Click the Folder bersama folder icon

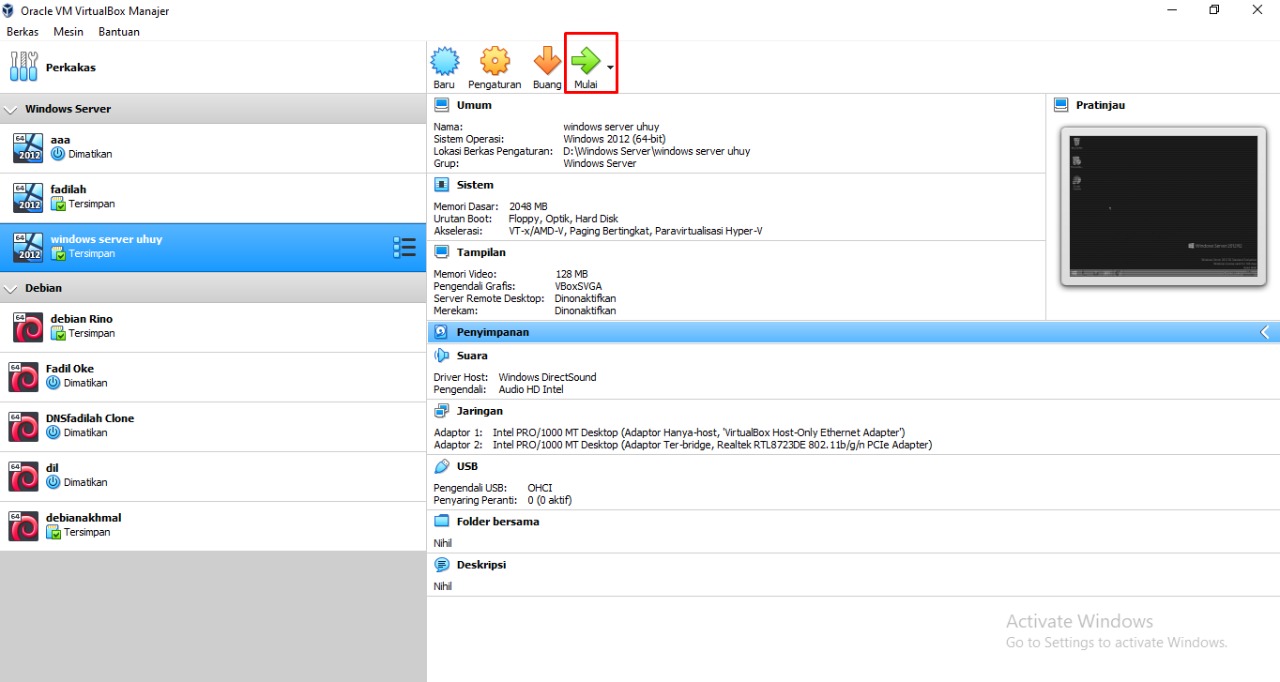tap(442, 522)
